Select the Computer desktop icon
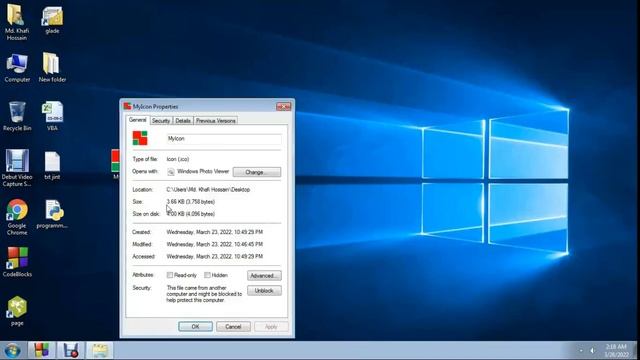This screenshot has height=360, width=640. pos(17,64)
